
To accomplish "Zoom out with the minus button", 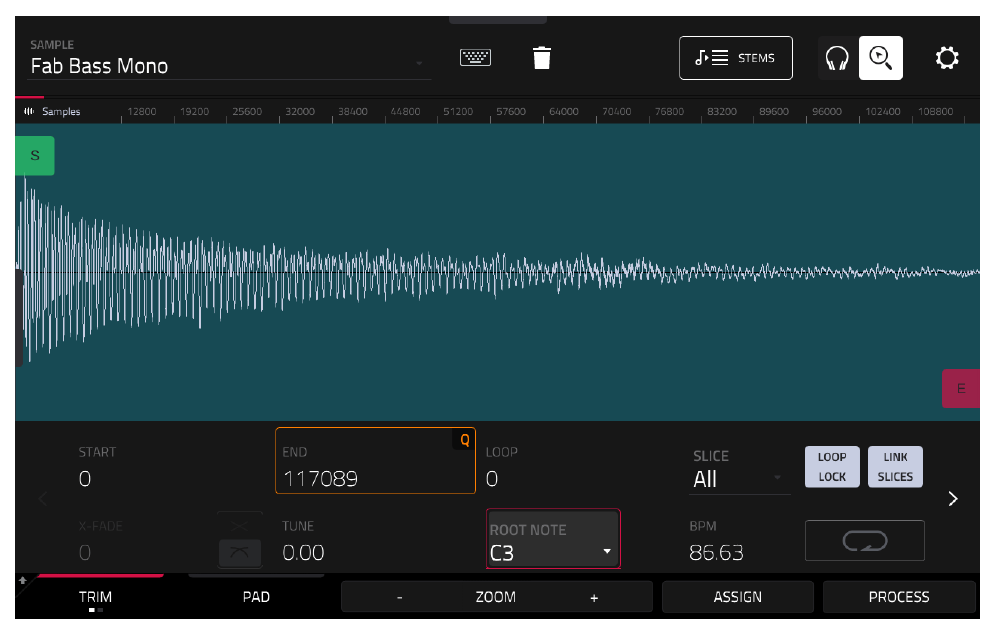I will click(400, 597).
